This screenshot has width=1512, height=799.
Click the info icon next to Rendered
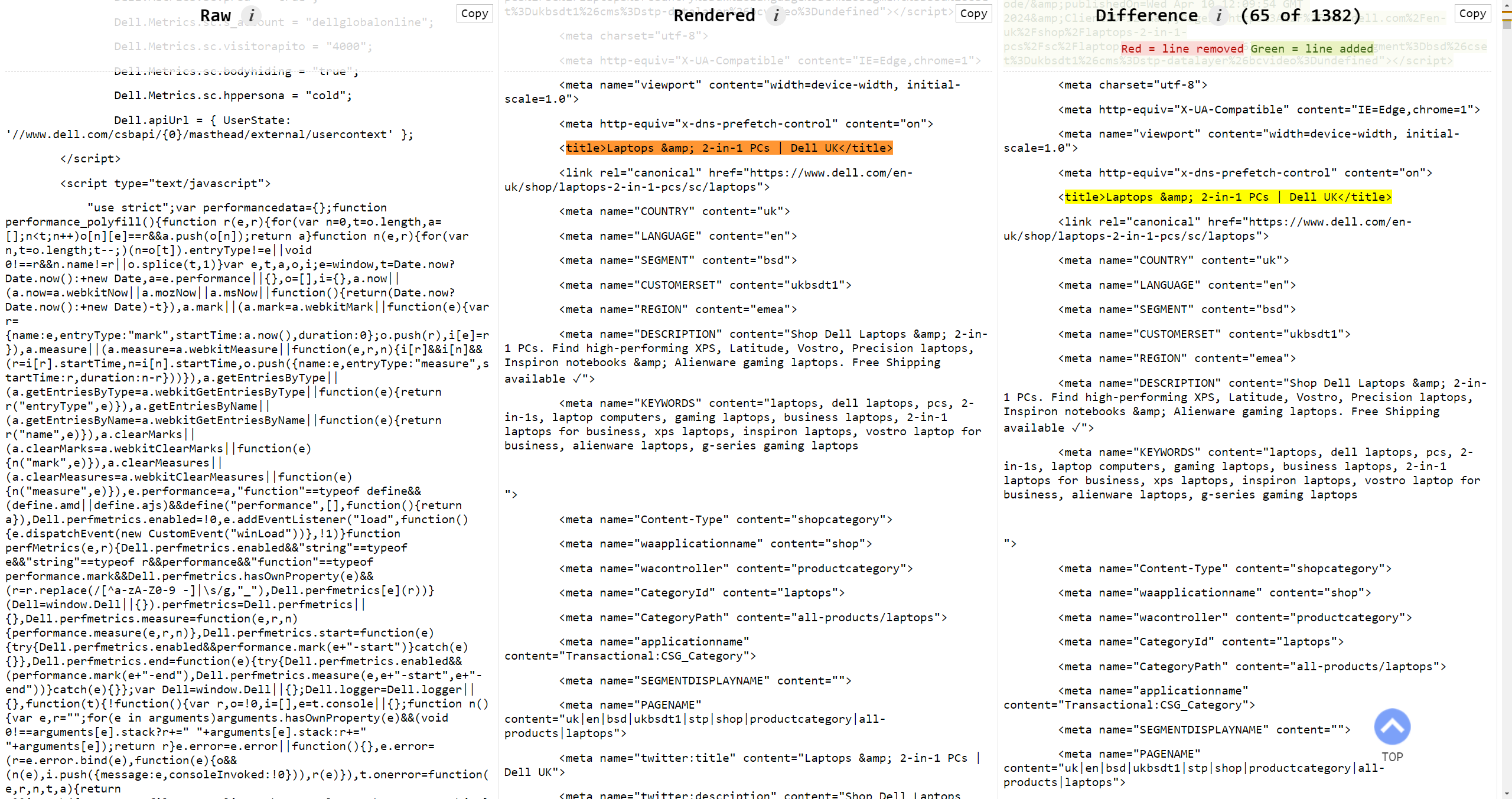click(x=776, y=15)
